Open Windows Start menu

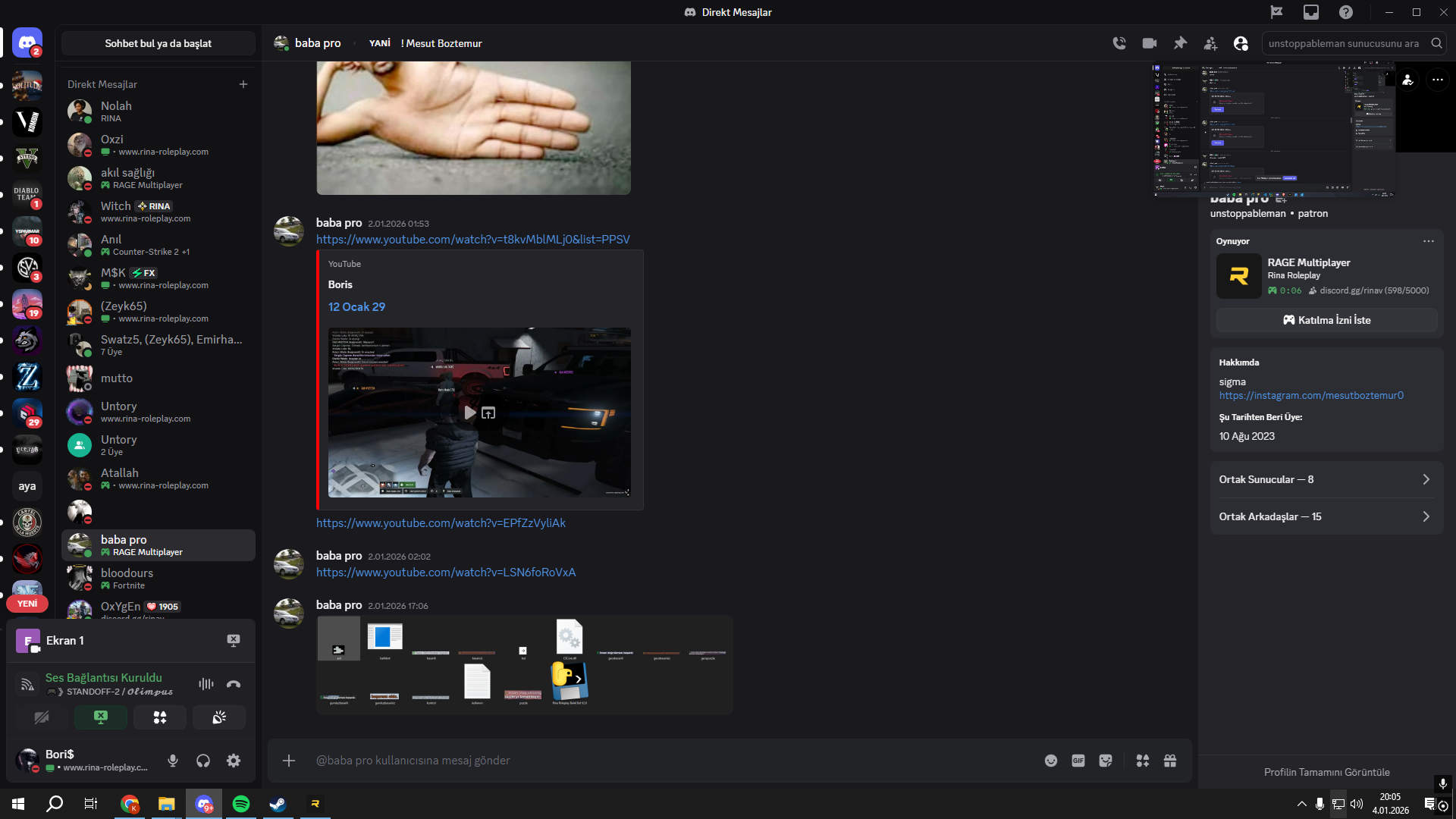[x=18, y=804]
